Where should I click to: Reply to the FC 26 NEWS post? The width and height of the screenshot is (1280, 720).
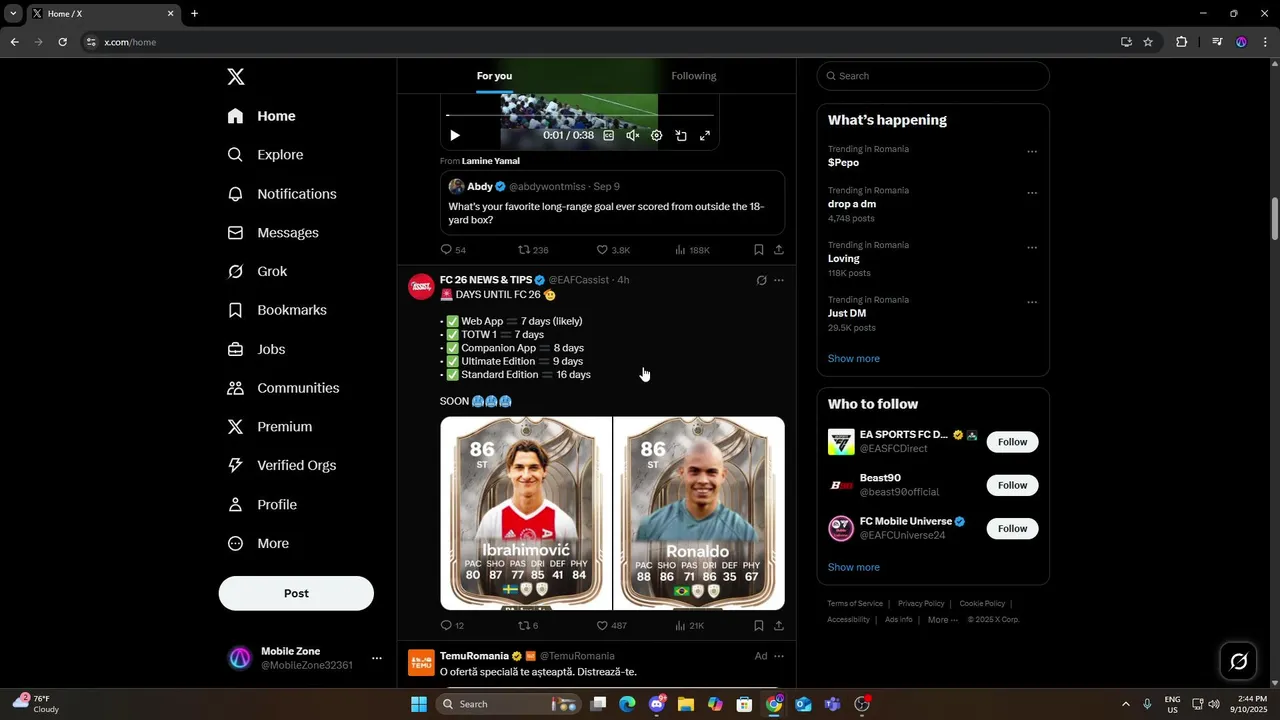click(452, 626)
